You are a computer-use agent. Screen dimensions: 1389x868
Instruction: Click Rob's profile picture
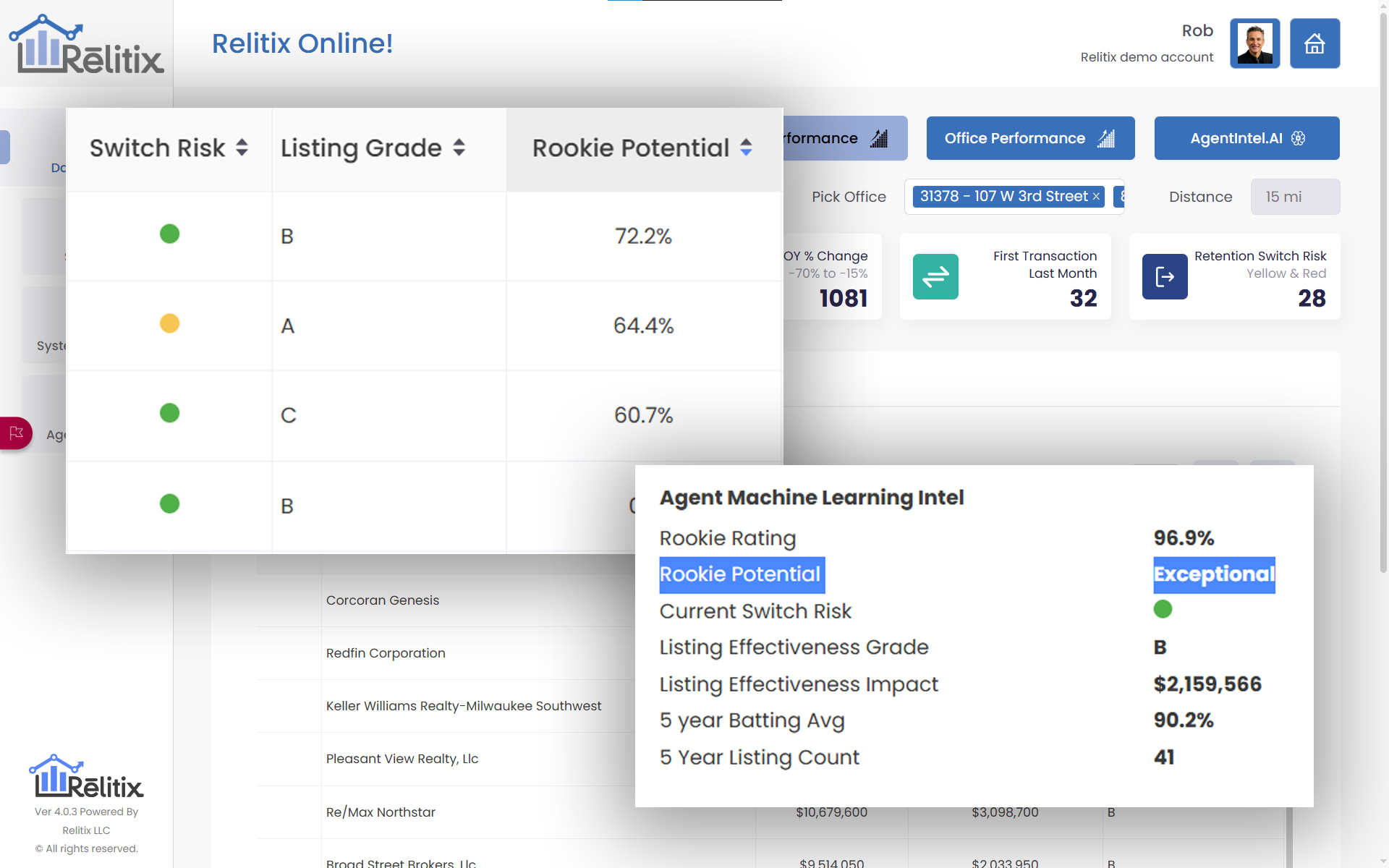click(x=1254, y=43)
